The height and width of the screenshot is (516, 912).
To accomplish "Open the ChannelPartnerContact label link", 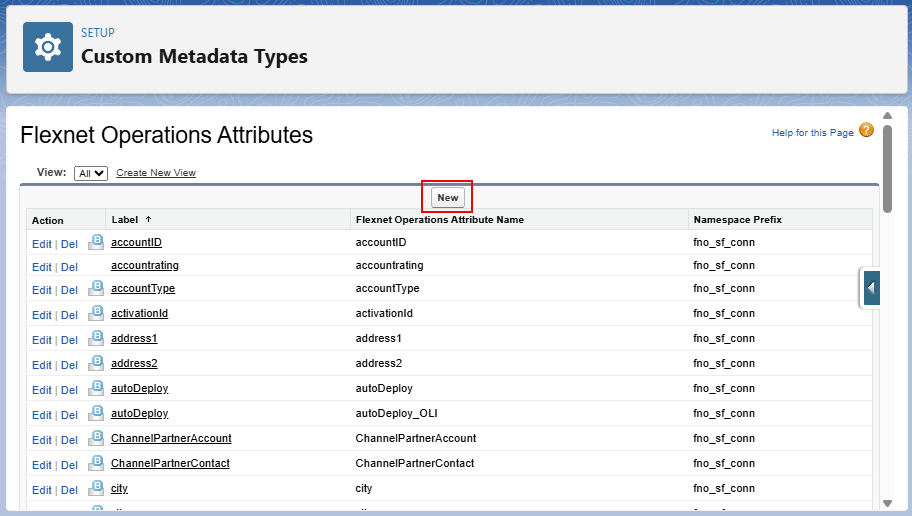I will pos(170,463).
